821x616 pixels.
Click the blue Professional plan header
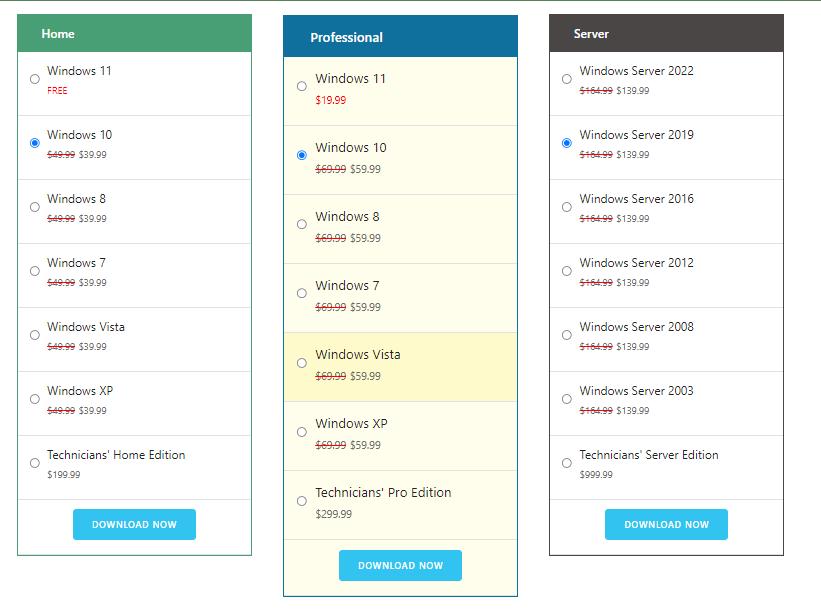coord(401,37)
